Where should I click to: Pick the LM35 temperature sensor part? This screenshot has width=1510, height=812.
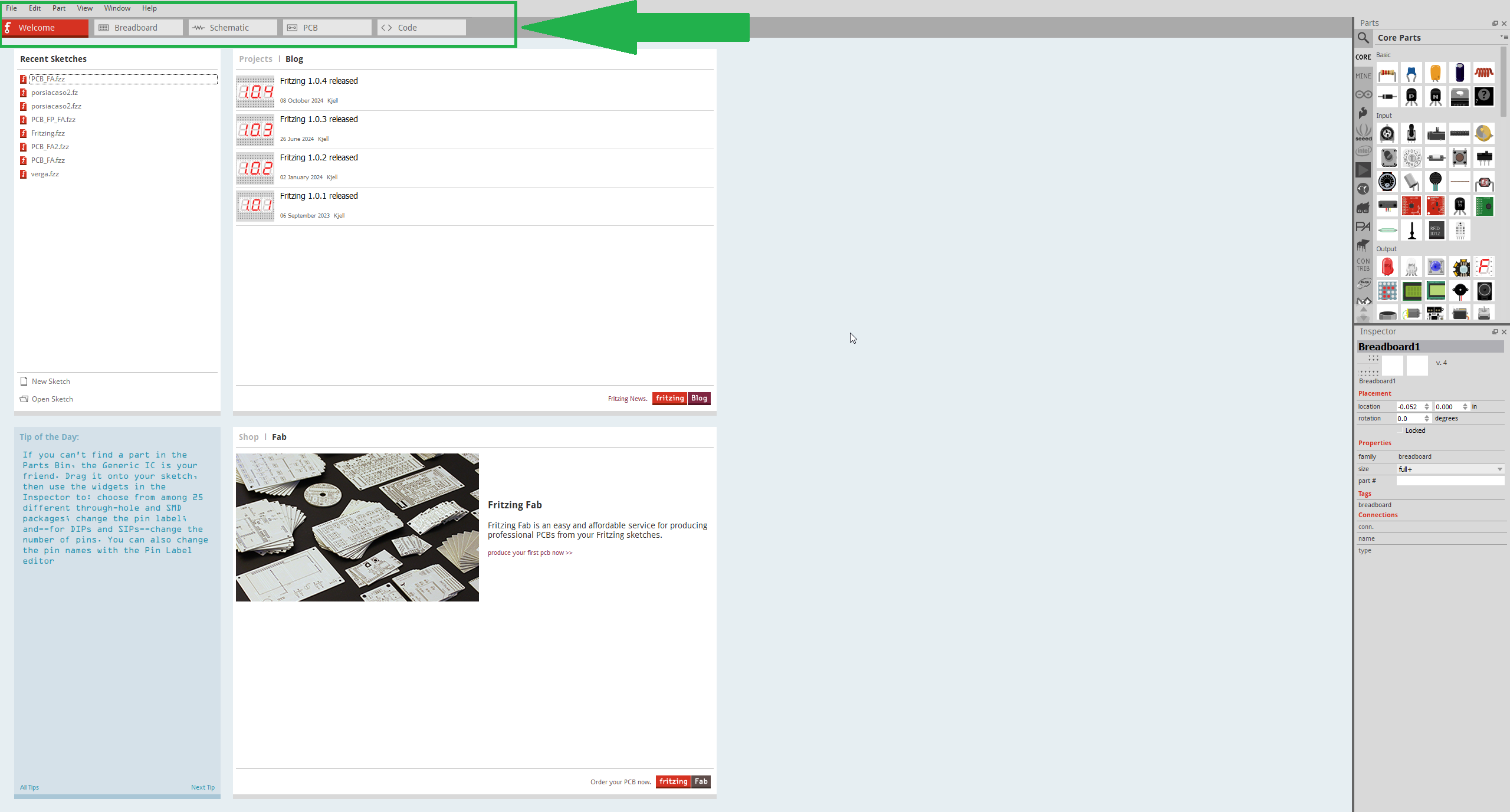point(1460,206)
